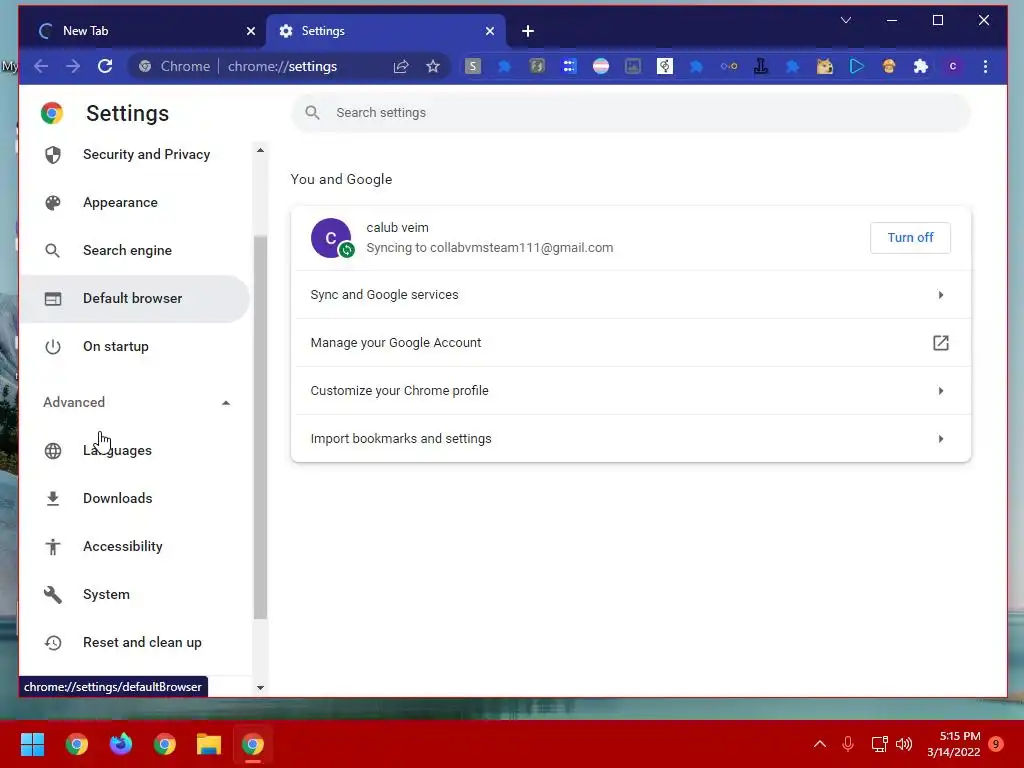Viewport: 1024px width, 768px height.
Task: Show hidden system tray icons
Action: point(820,744)
